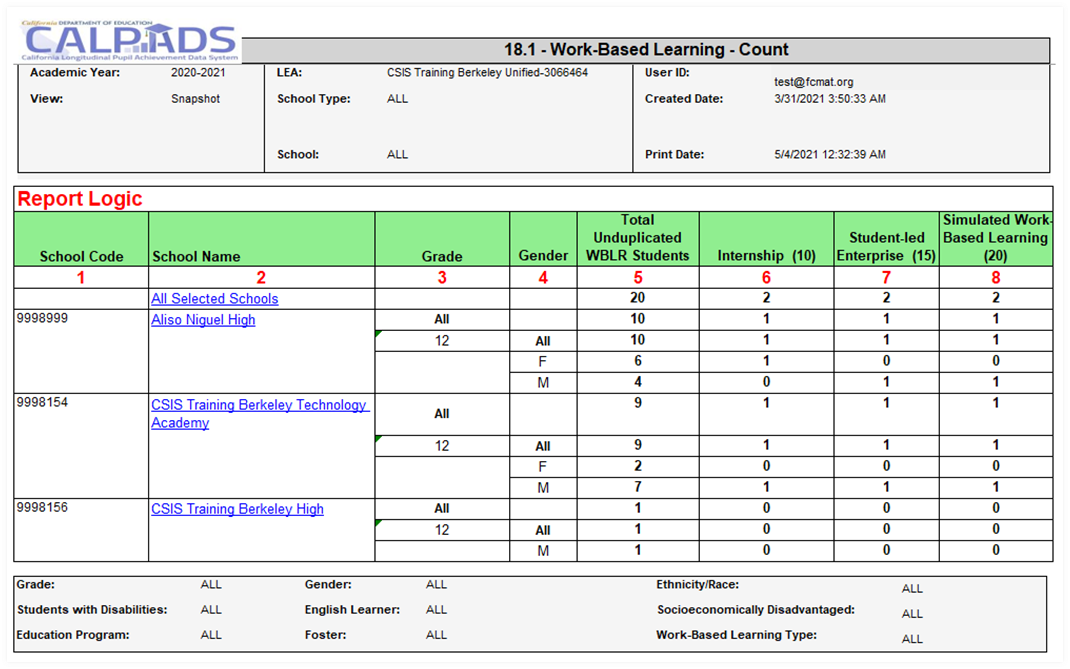The image size is (1070, 669).
Task: Open the All Selected Schools link
Action: [214, 299]
